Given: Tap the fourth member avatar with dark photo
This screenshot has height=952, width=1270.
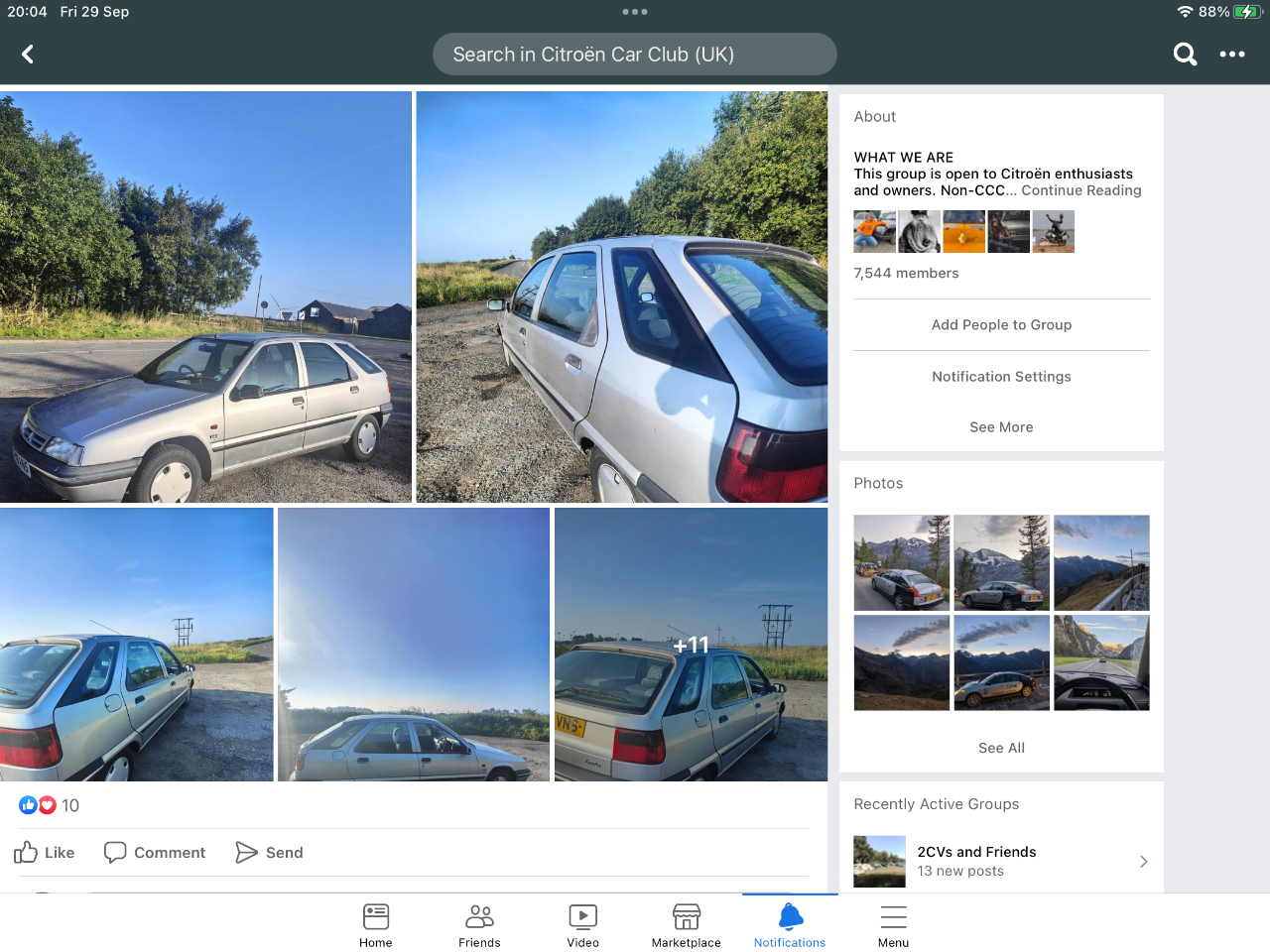Looking at the screenshot, I should click(x=1009, y=232).
